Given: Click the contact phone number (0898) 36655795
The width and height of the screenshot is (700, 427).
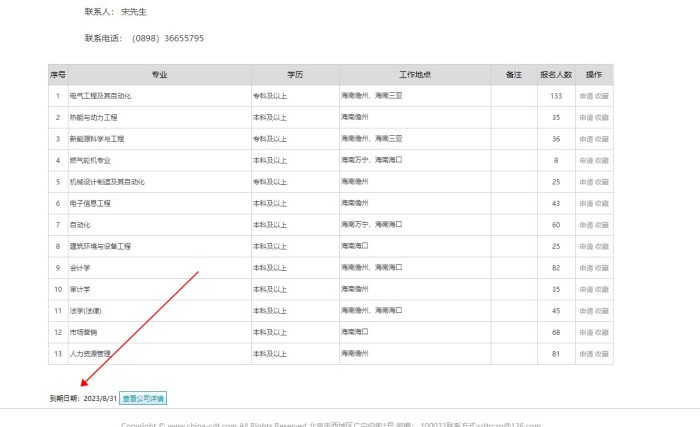Looking at the screenshot, I should click(168, 38).
